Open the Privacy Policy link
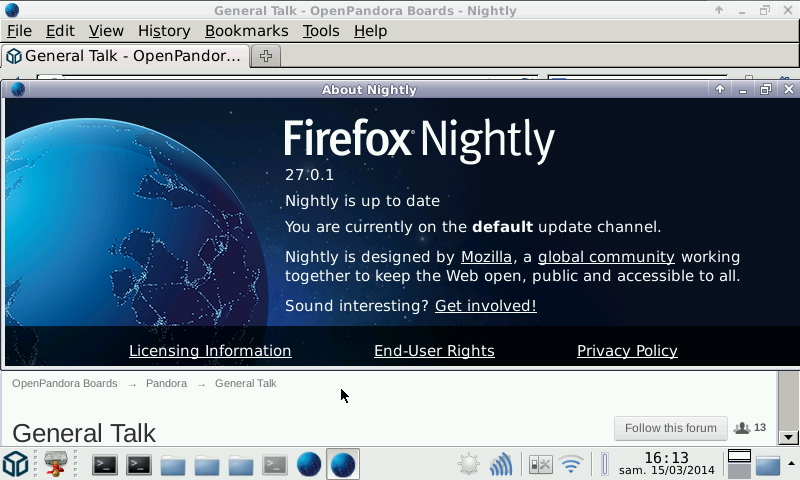800x480 pixels. tap(627, 351)
